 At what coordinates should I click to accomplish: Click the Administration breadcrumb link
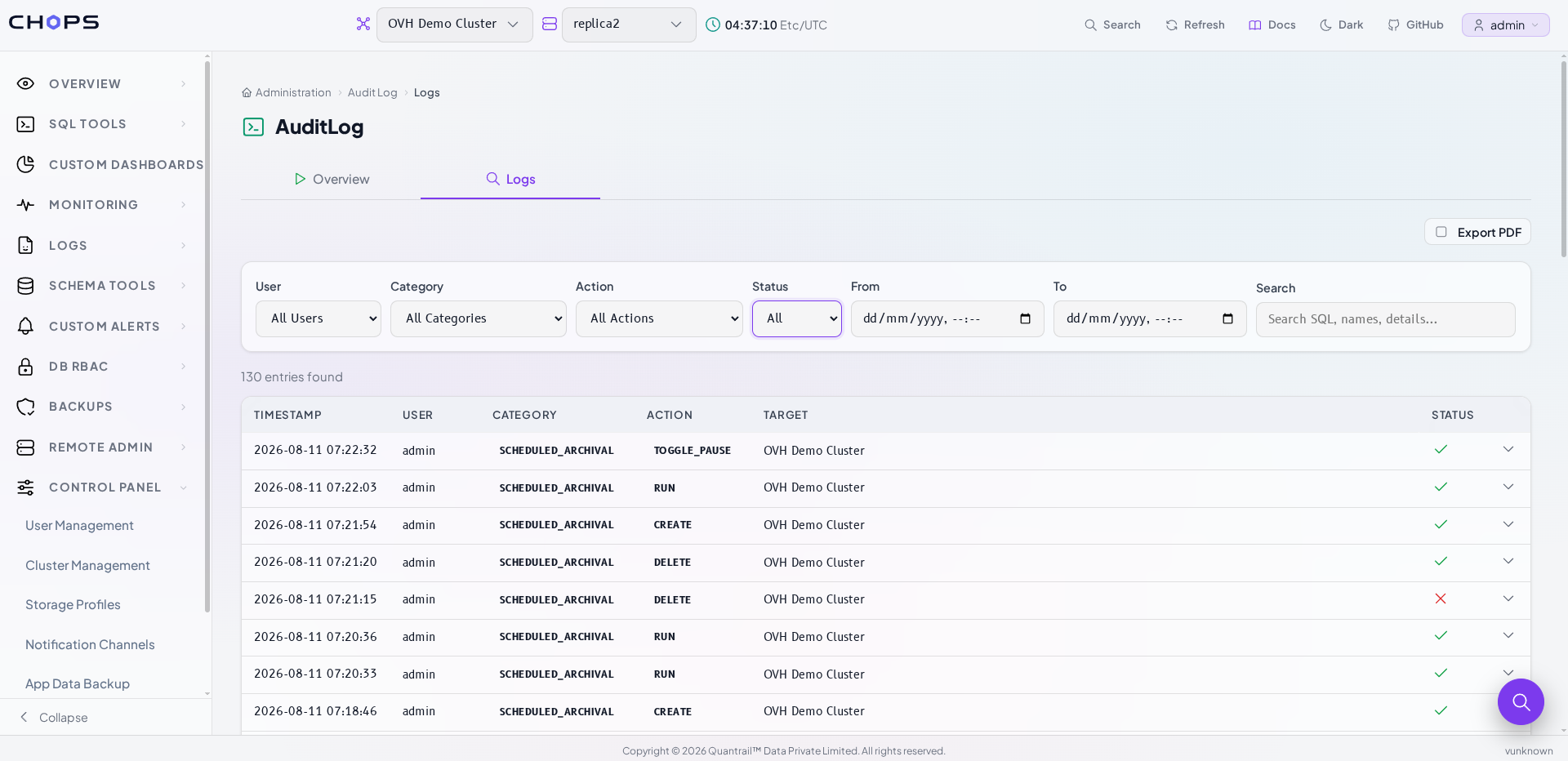tap(293, 93)
